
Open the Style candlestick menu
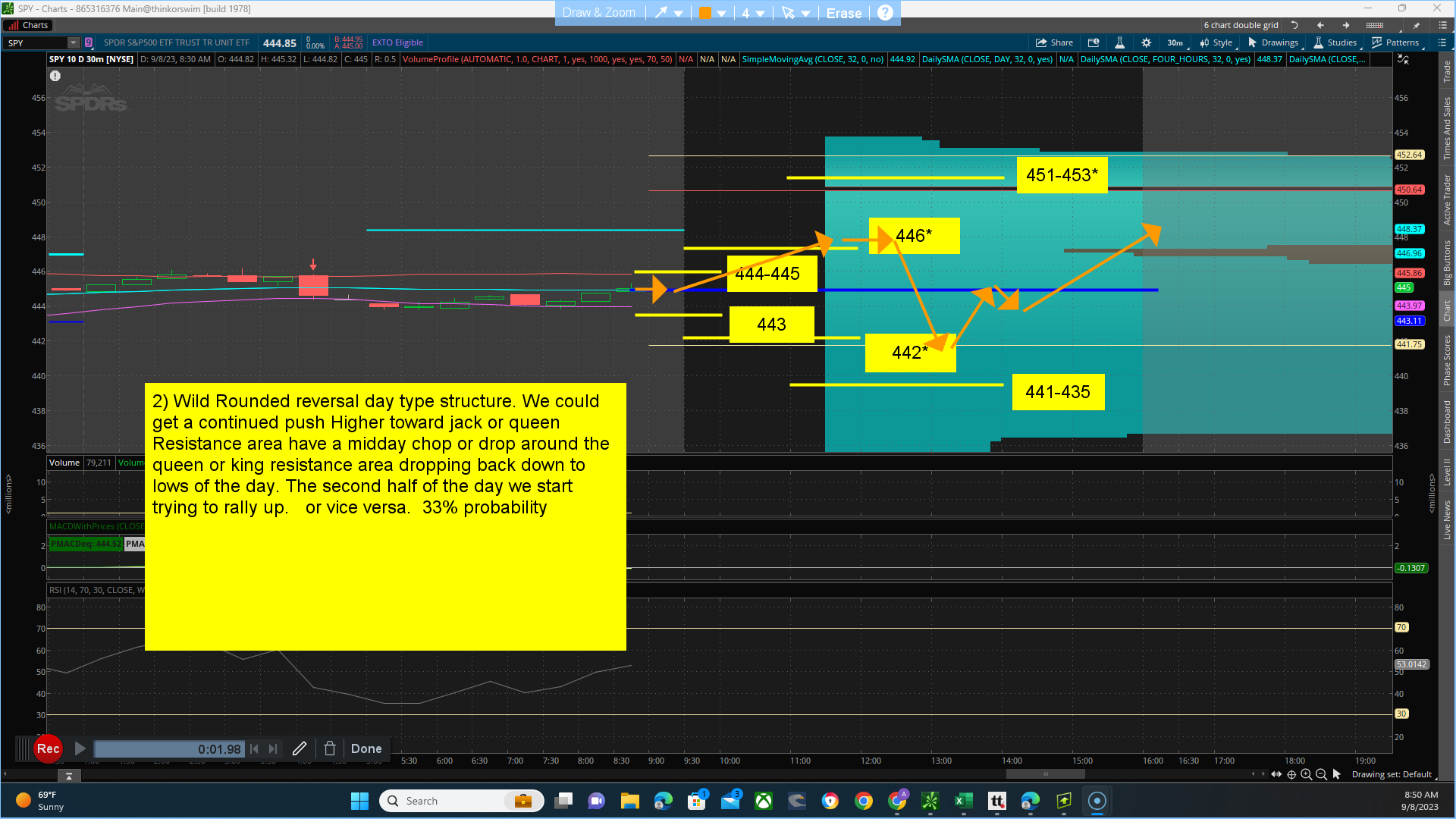click(1216, 43)
